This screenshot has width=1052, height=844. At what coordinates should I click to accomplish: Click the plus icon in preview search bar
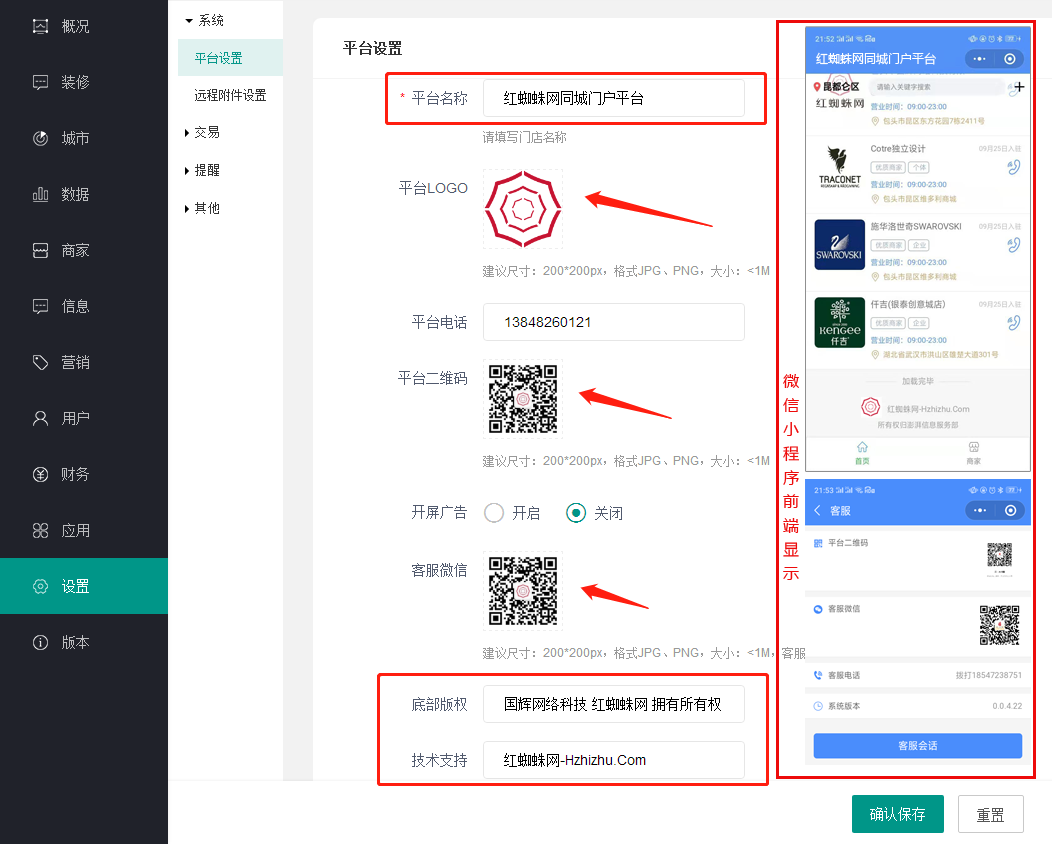(x=1019, y=87)
